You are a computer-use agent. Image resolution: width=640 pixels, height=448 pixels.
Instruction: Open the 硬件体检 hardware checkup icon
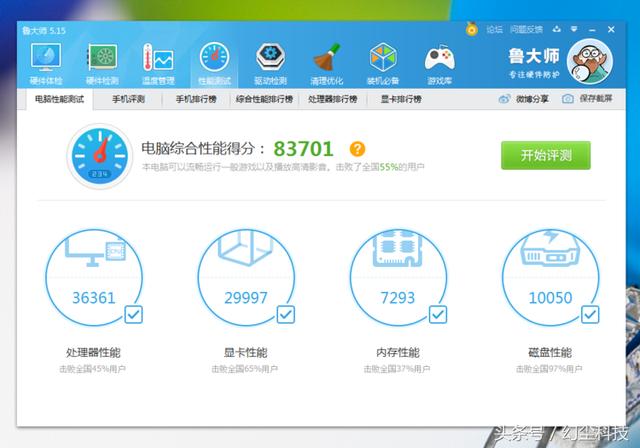[46, 64]
